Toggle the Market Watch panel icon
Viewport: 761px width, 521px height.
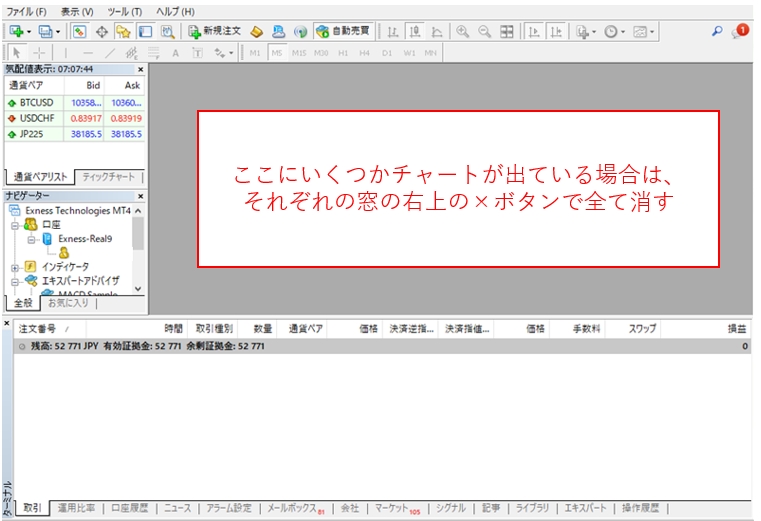click(79, 32)
